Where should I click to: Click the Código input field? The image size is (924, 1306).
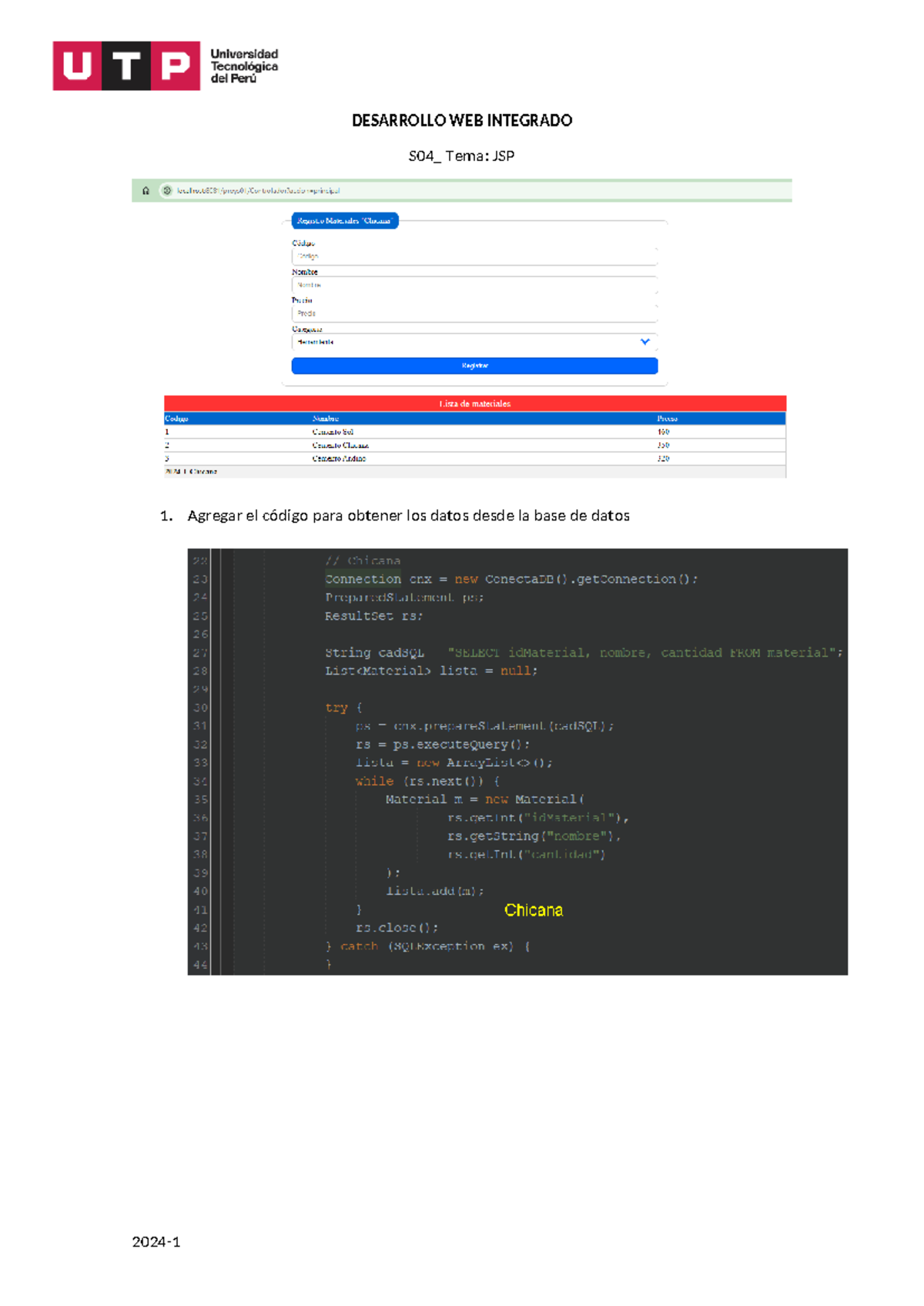[474, 256]
